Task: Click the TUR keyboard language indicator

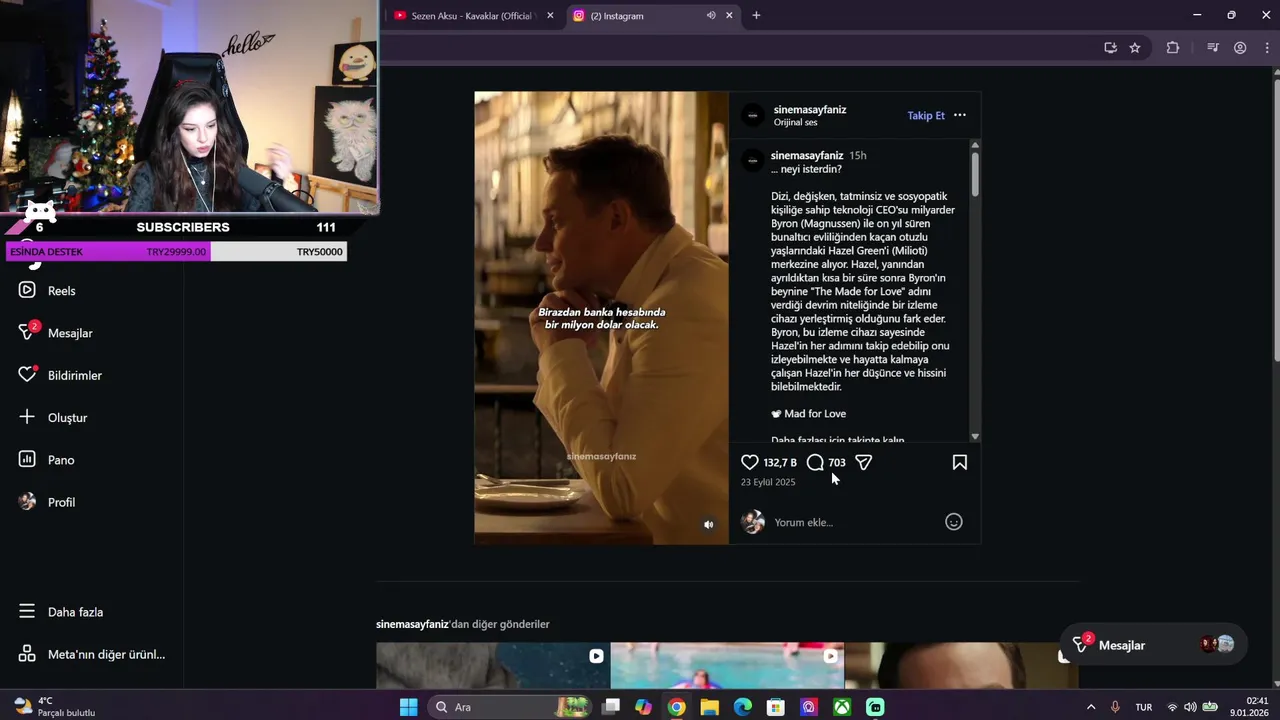Action: pos(1144,707)
